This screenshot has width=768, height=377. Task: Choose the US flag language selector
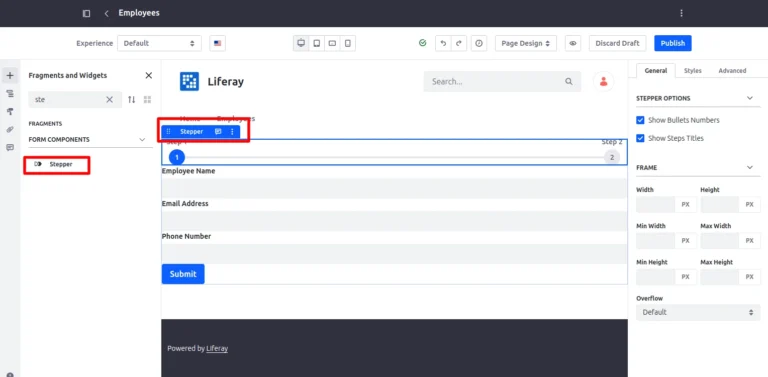point(217,43)
